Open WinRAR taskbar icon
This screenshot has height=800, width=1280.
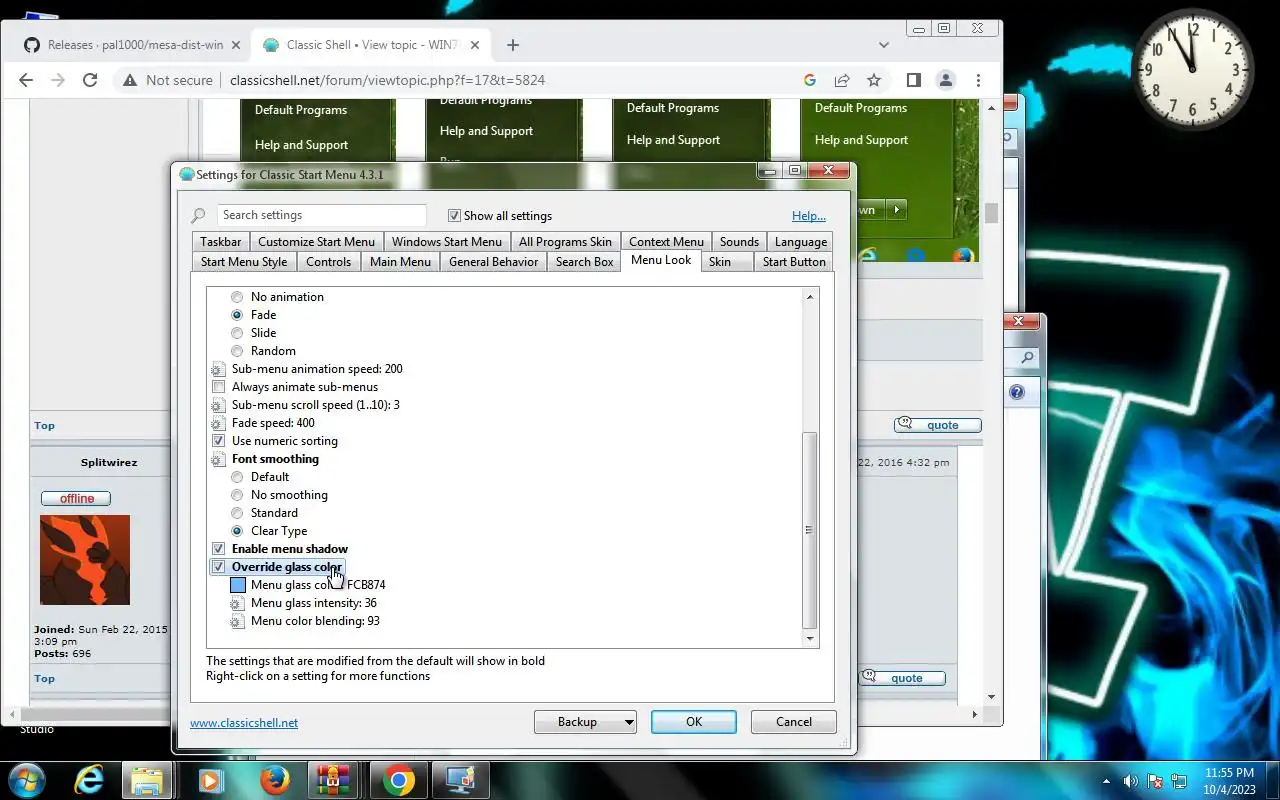[x=334, y=780]
